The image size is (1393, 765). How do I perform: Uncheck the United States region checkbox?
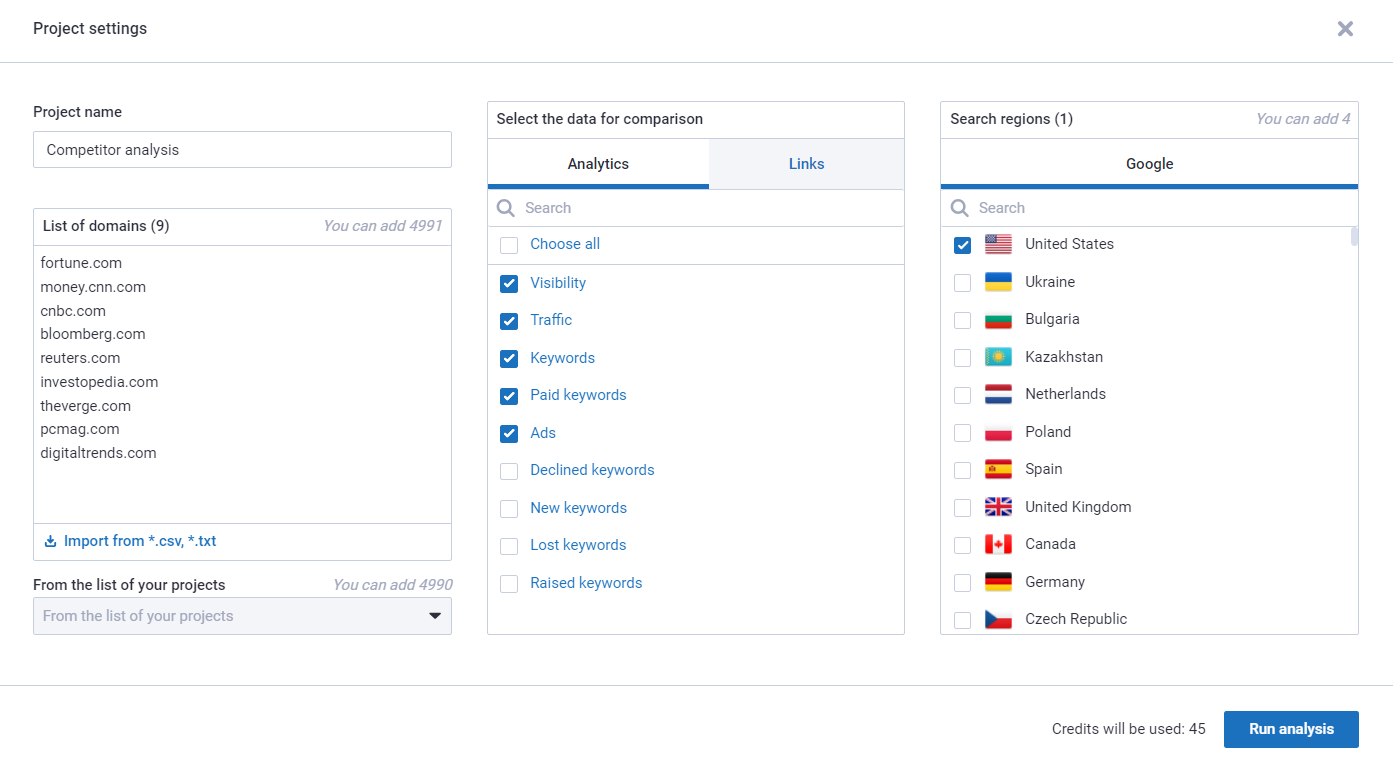click(x=962, y=245)
